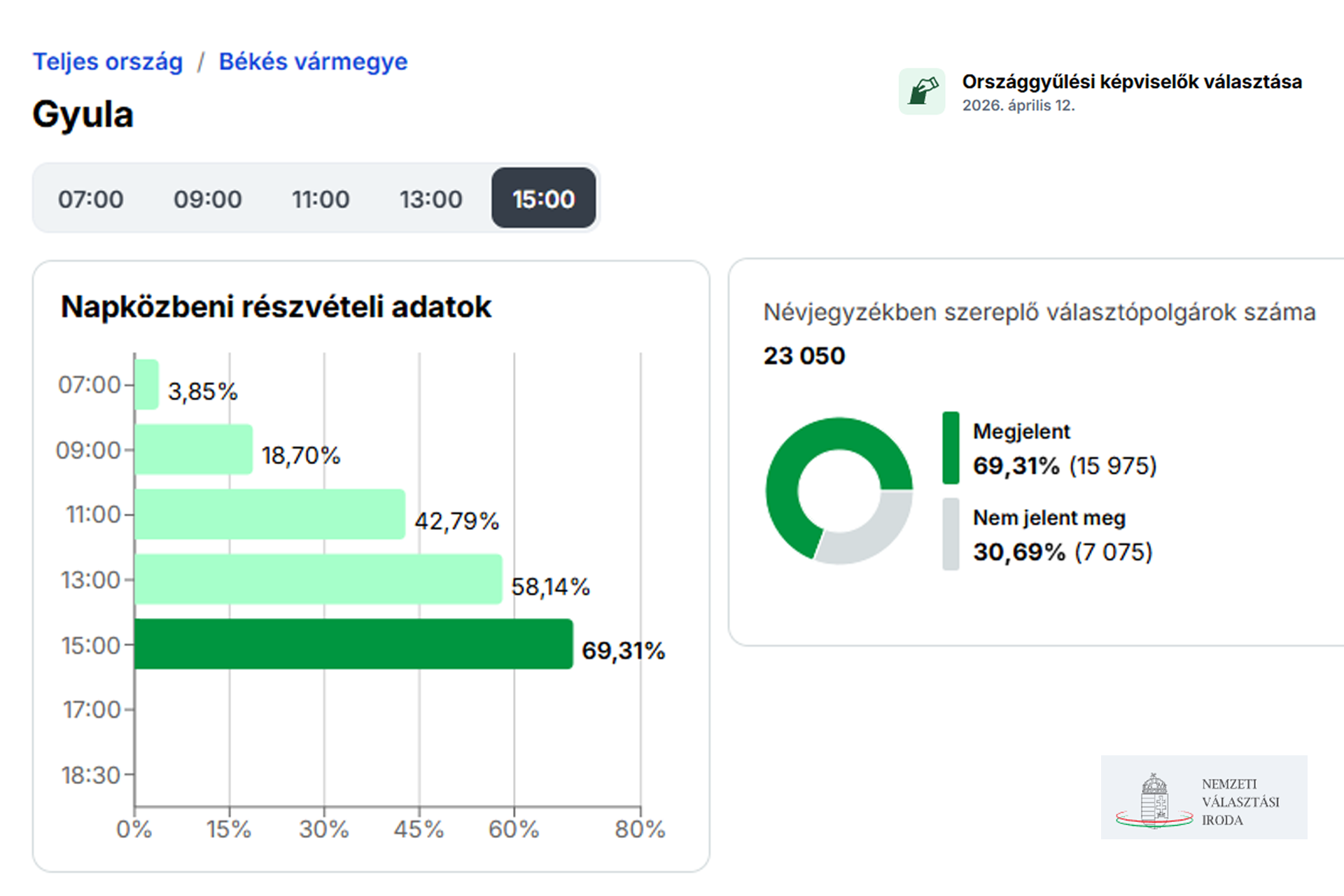The image size is (1344, 896).
Task: Click the small 07:00 bar in chart
Action: tap(146, 384)
